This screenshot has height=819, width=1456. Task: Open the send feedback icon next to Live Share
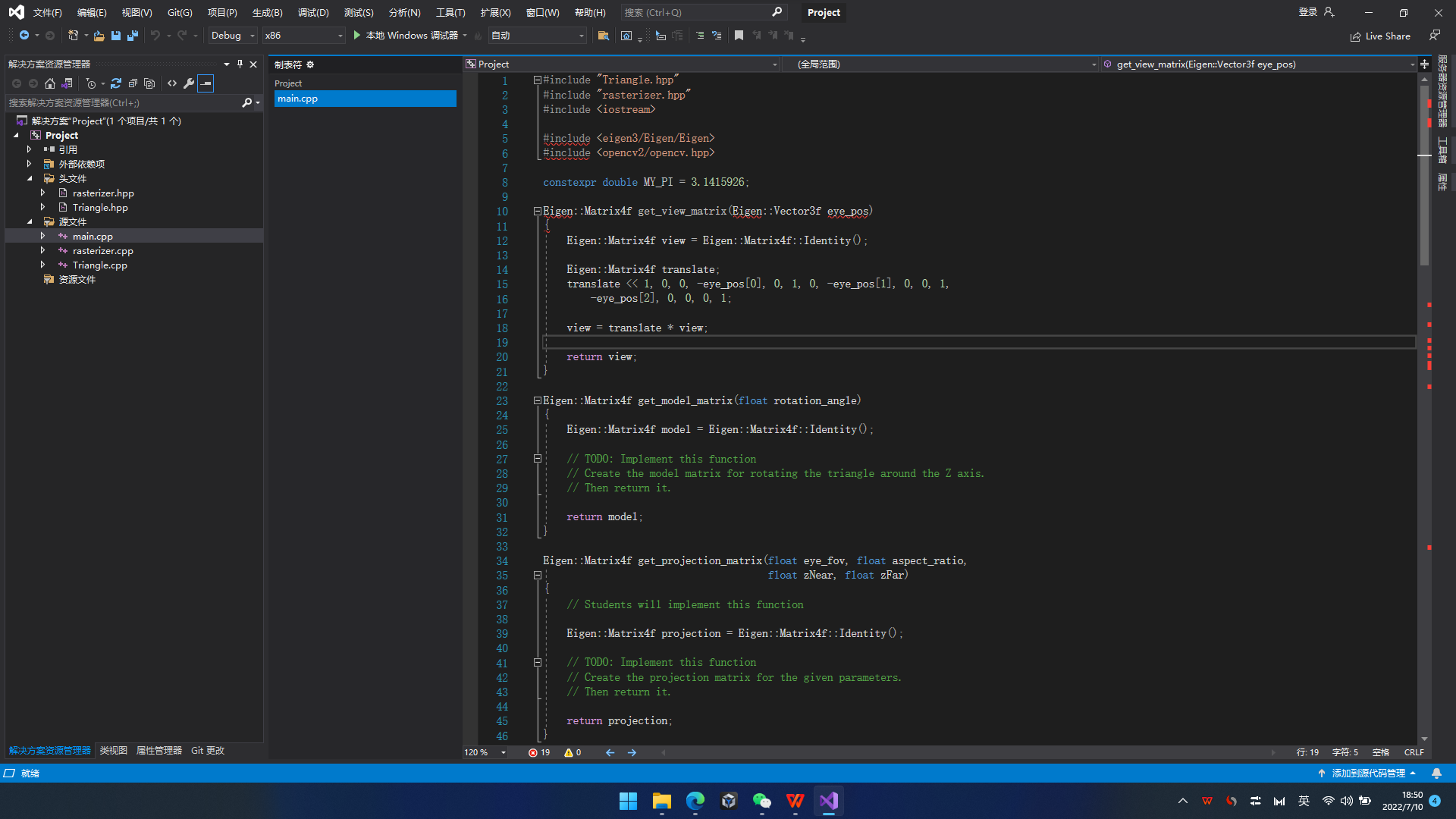1435,36
